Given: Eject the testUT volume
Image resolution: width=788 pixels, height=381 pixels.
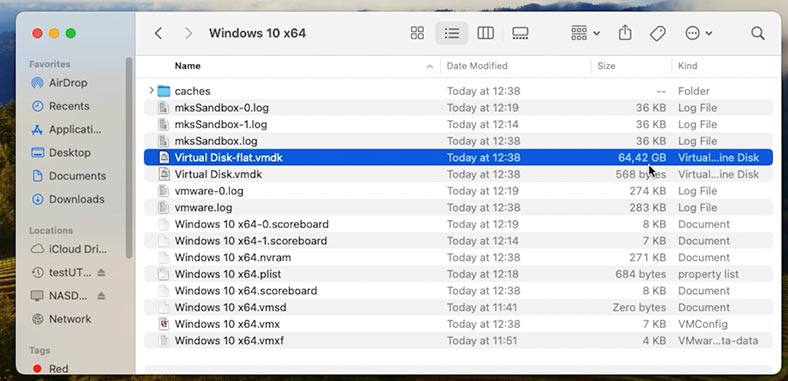Looking at the screenshot, I should [x=101, y=272].
